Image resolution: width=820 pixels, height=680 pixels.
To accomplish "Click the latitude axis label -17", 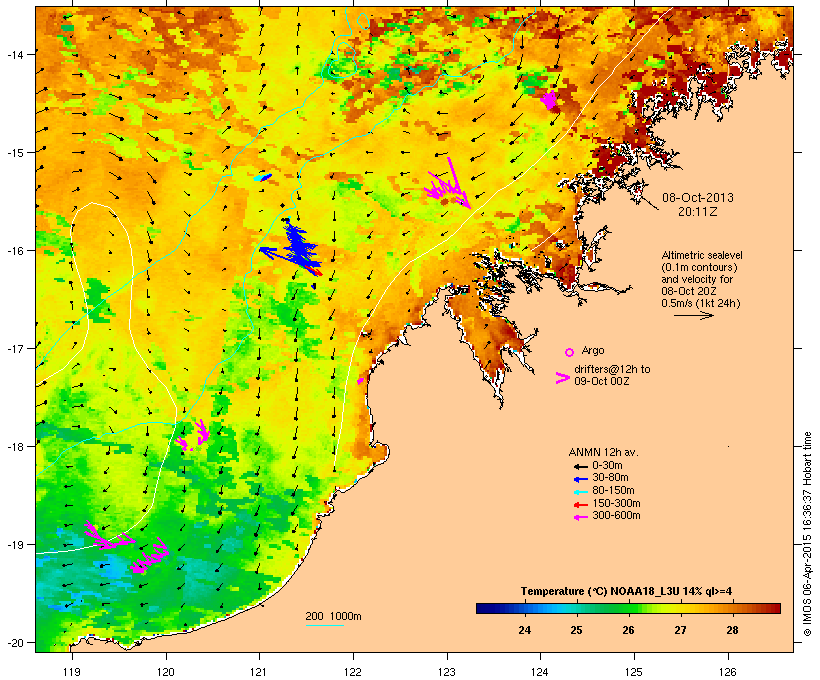I will click(x=15, y=348).
